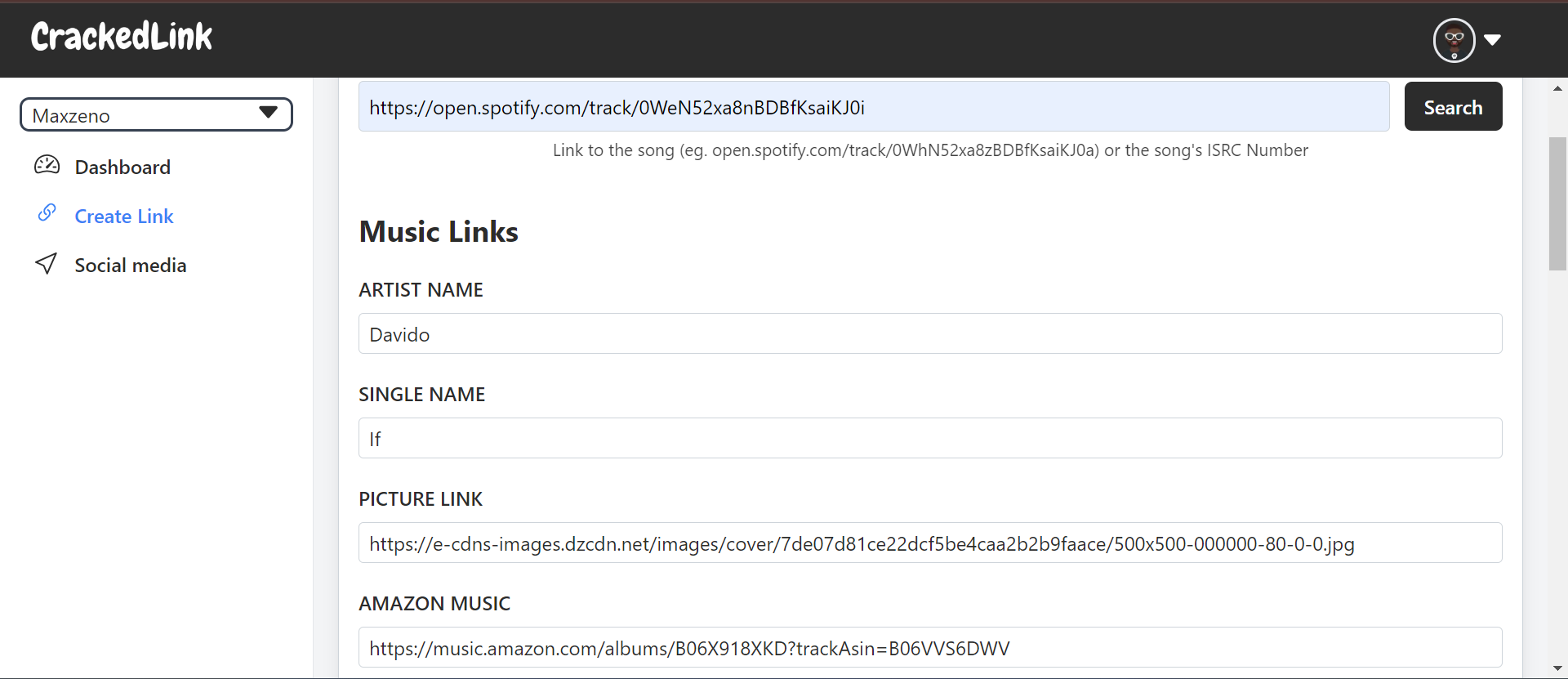The image size is (1568, 679).
Task: Open the Create Link page
Action: (124, 217)
